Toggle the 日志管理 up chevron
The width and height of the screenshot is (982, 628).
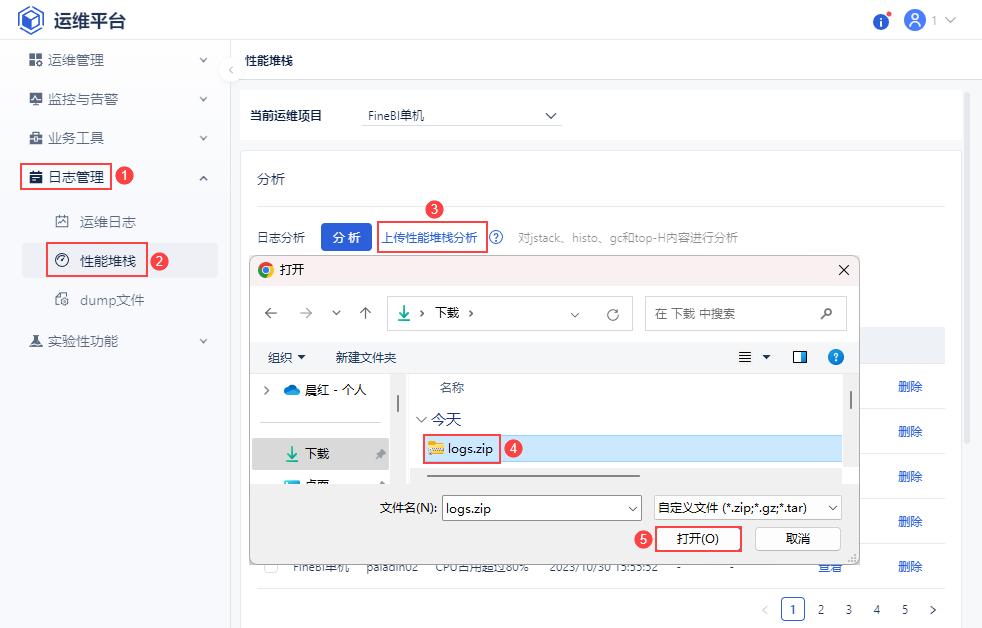tap(204, 178)
